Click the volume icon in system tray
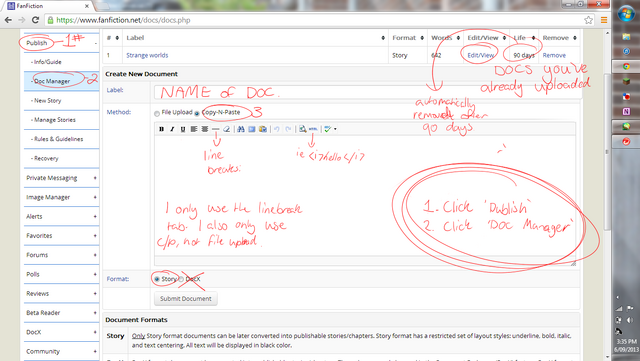Image resolution: width=640 pixels, height=361 pixels. pos(630,320)
